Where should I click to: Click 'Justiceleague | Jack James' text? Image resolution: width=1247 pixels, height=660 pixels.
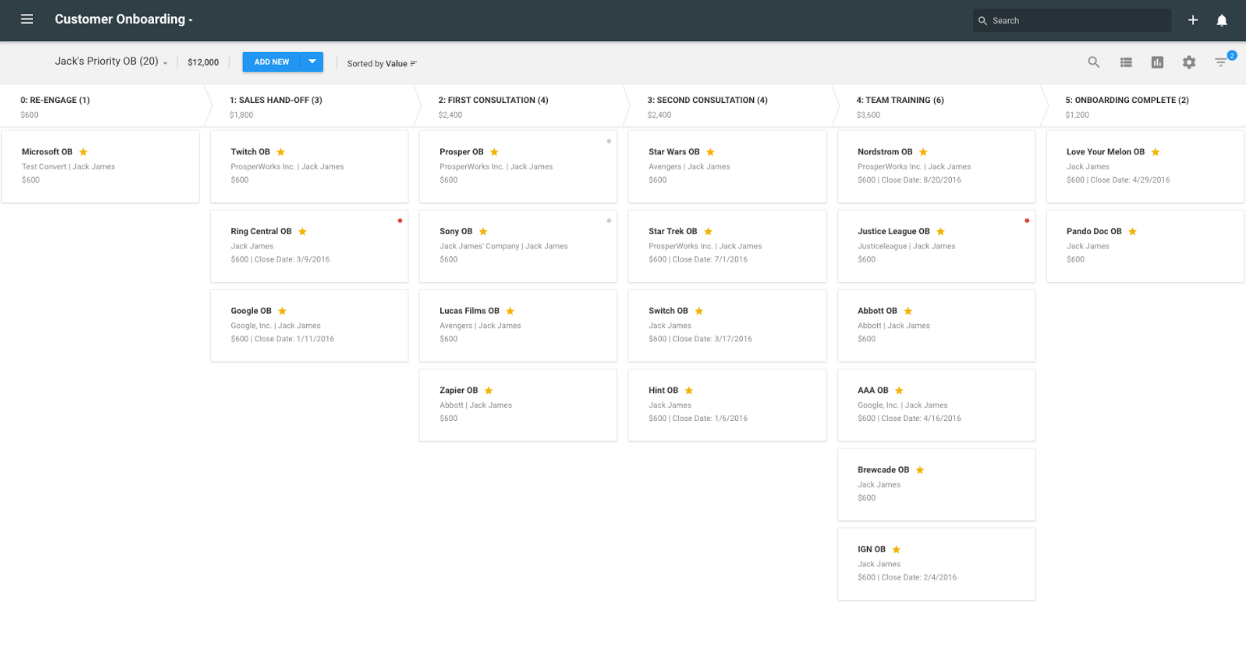pyautogui.click(x=907, y=246)
